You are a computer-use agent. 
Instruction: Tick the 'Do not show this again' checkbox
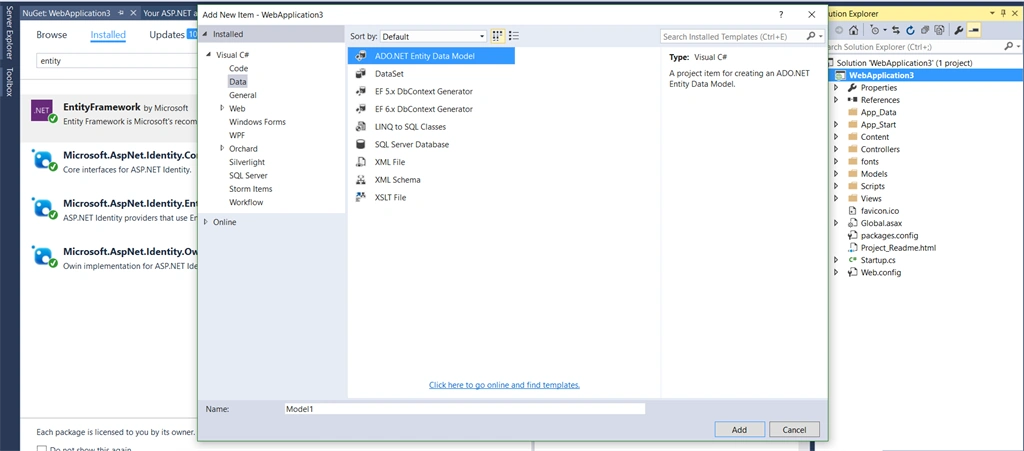42,449
